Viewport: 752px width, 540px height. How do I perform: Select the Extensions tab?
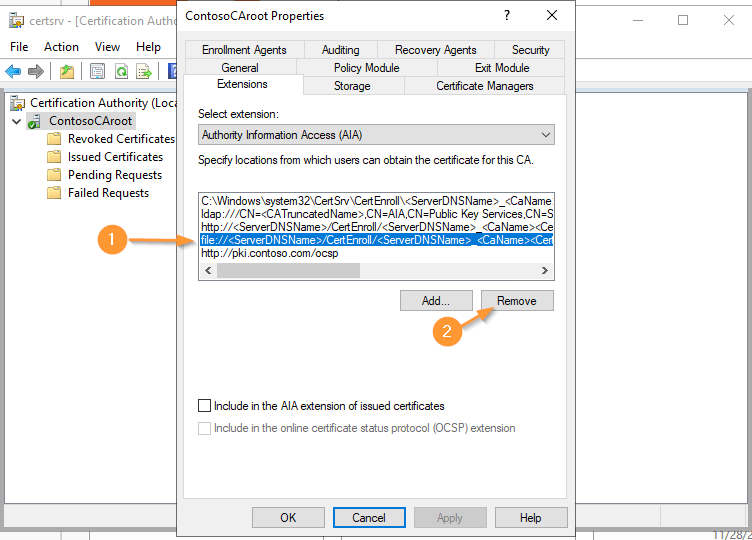pos(242,84)
